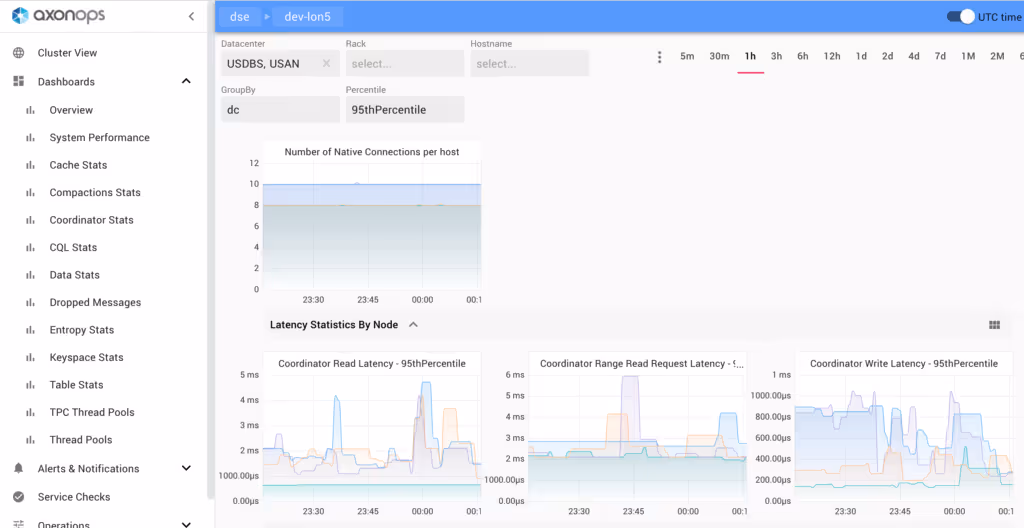Click the dse breadcrumb
The width and height of the screenshot is (1024, 528).
click(x=240, y=17)
